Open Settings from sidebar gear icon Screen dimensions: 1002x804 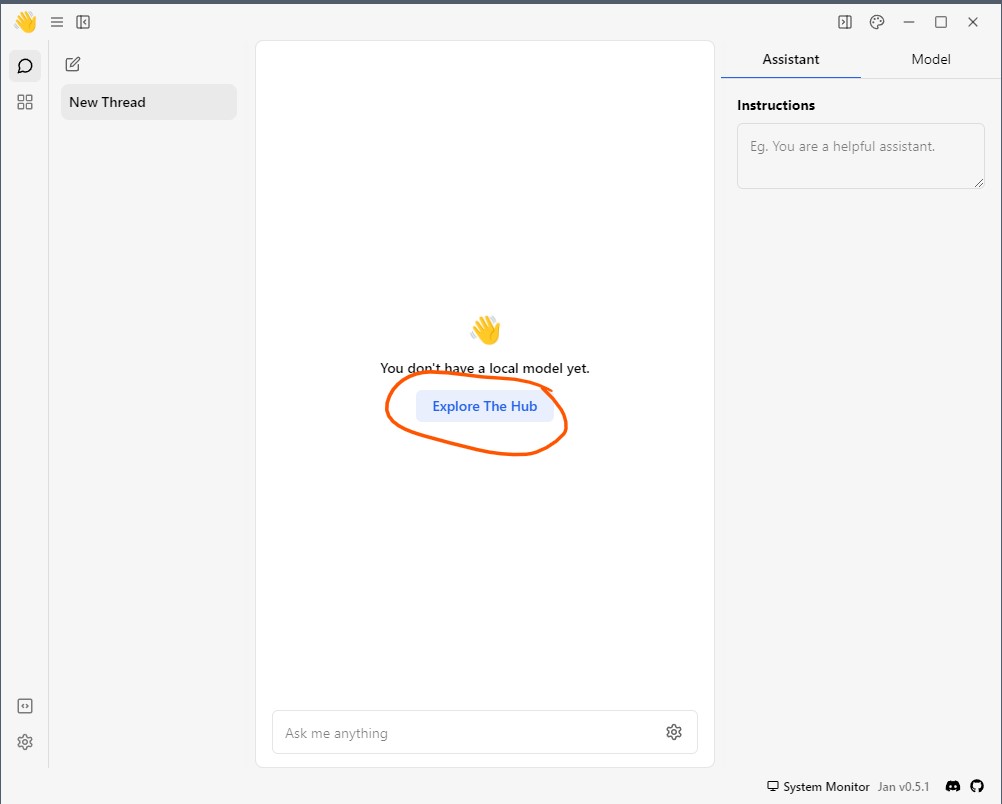click(x=25, y=742)
